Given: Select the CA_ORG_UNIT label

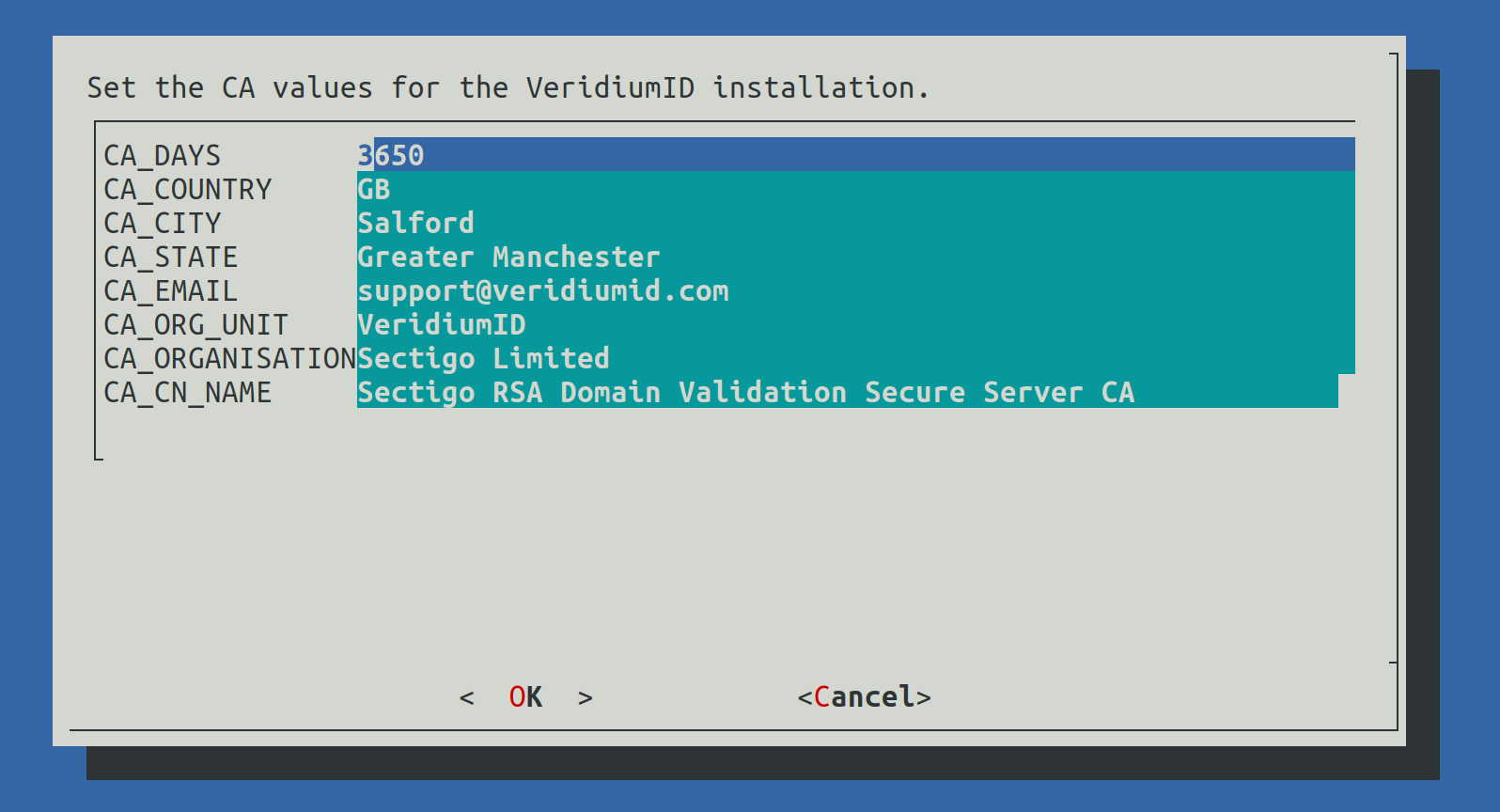Looking at the screenshot, I should (x=195, y=324).
